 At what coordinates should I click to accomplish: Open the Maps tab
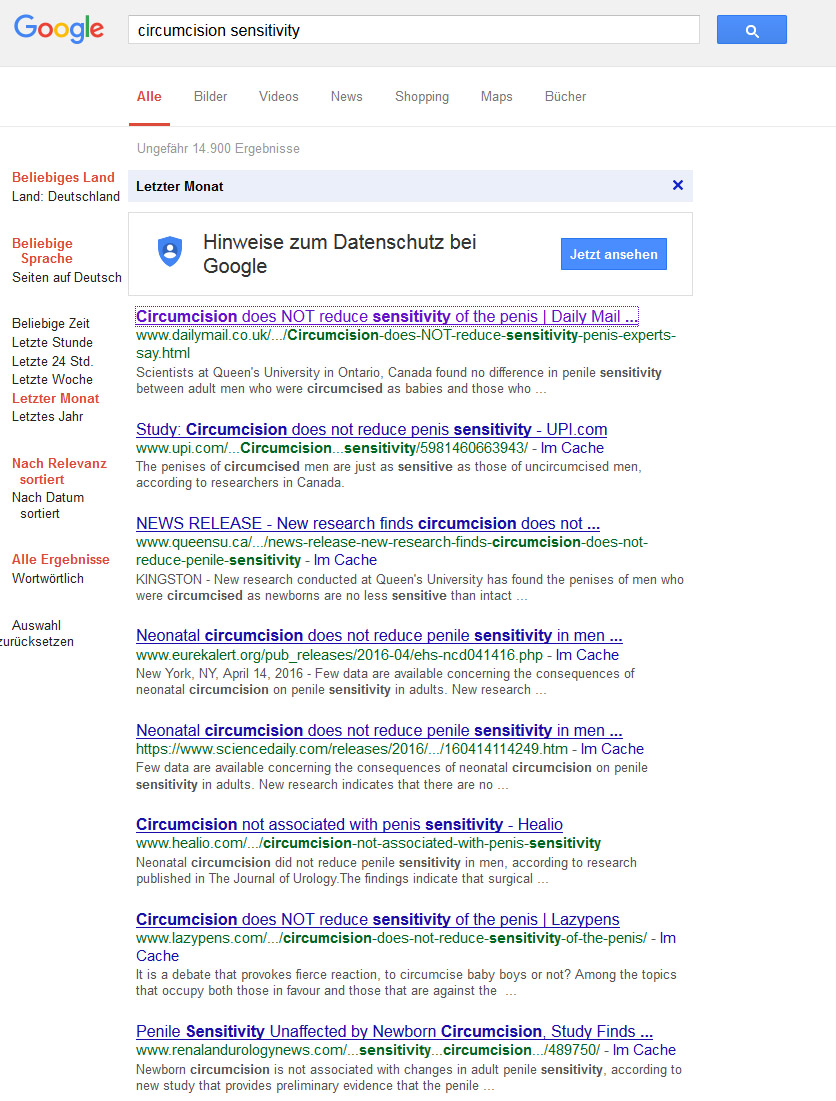pyautogui.click(x=496, y=97)
